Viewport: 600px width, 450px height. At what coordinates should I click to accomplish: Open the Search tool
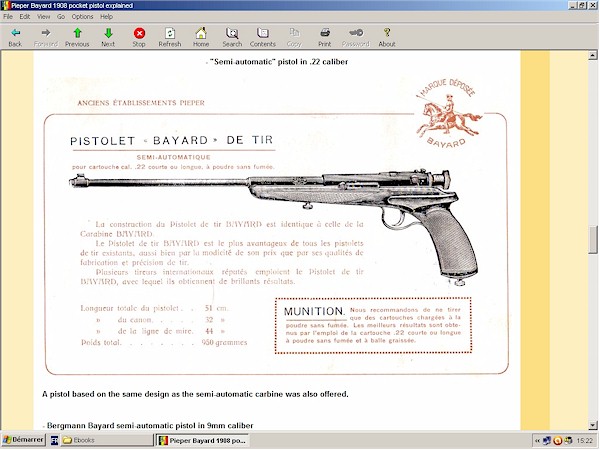[x=232, y=37]
